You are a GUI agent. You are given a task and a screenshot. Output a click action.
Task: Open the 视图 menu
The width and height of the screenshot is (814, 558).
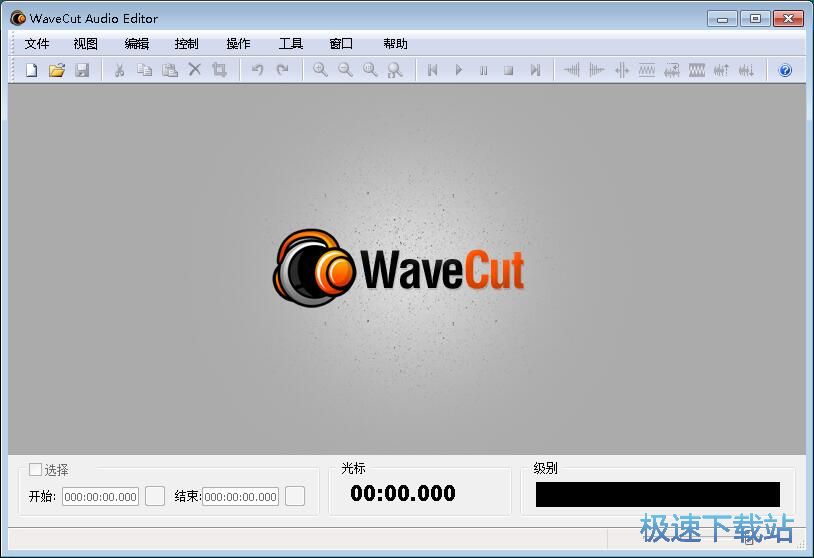click(x=86, y=44)
